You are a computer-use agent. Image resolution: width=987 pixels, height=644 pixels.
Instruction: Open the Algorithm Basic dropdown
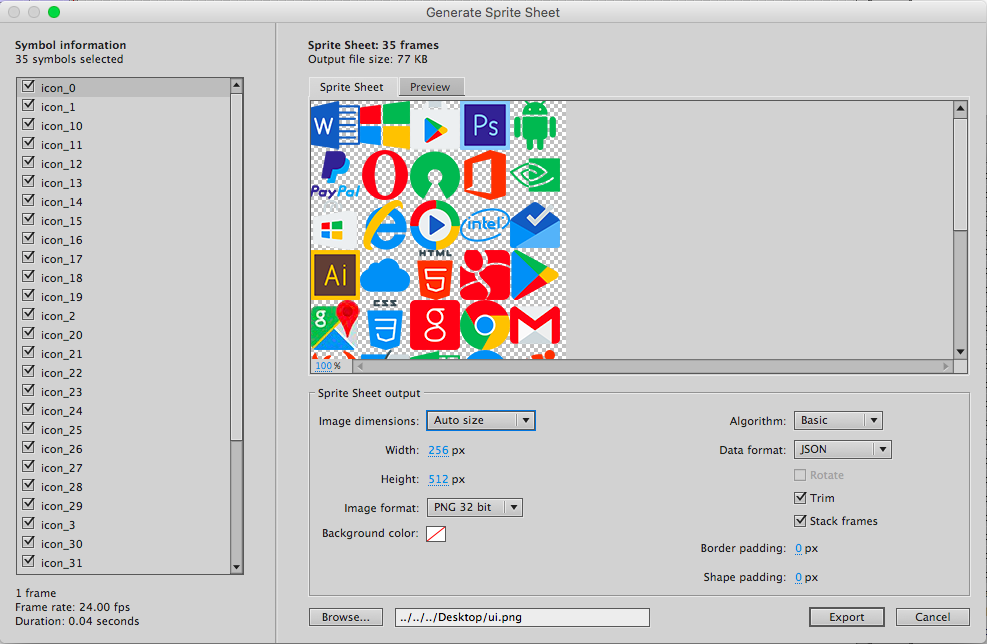(x=838, y=421)
